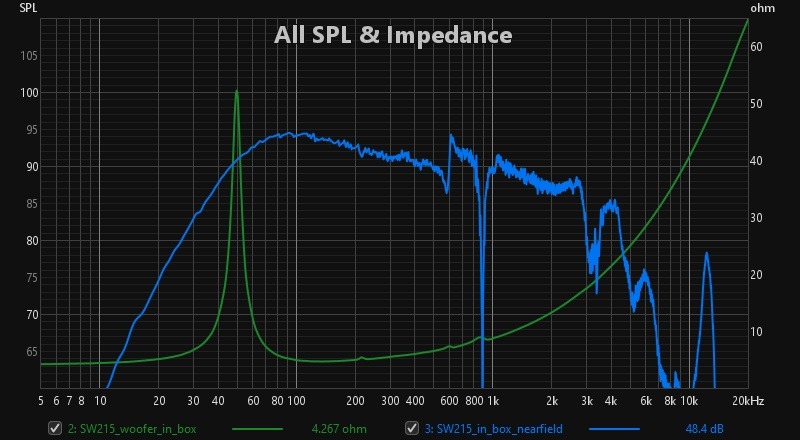800x440 pixels.
Task: Click the ohm axis label
Action: [x=762, y=8]
